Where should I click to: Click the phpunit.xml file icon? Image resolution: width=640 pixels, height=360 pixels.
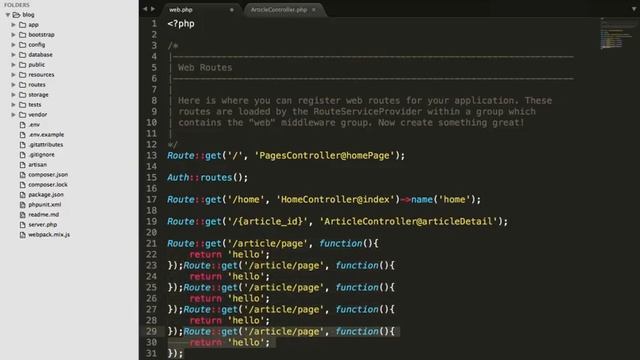23,205
